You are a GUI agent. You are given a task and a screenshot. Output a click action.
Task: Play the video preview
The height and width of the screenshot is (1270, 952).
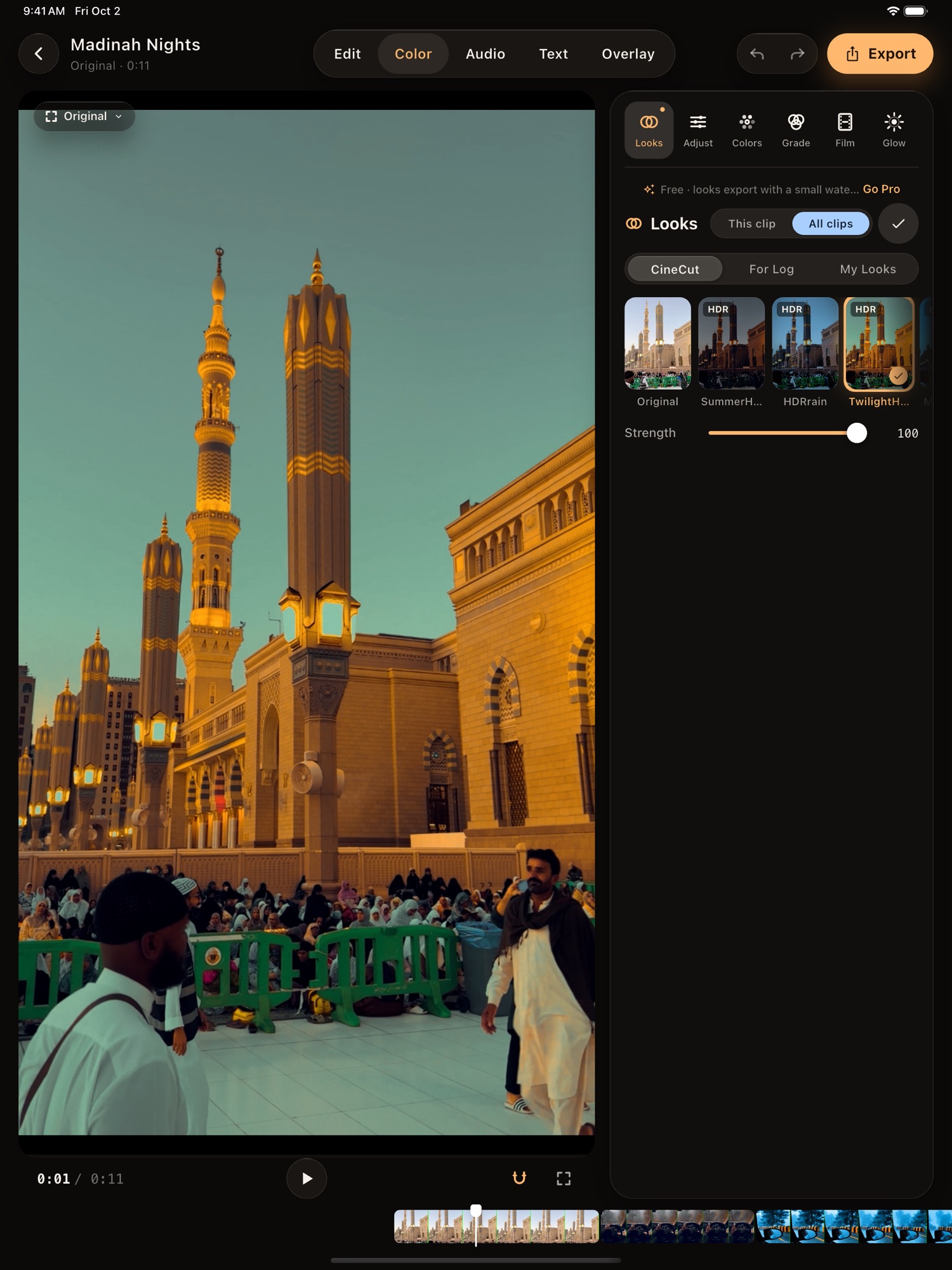[307, 1179]
